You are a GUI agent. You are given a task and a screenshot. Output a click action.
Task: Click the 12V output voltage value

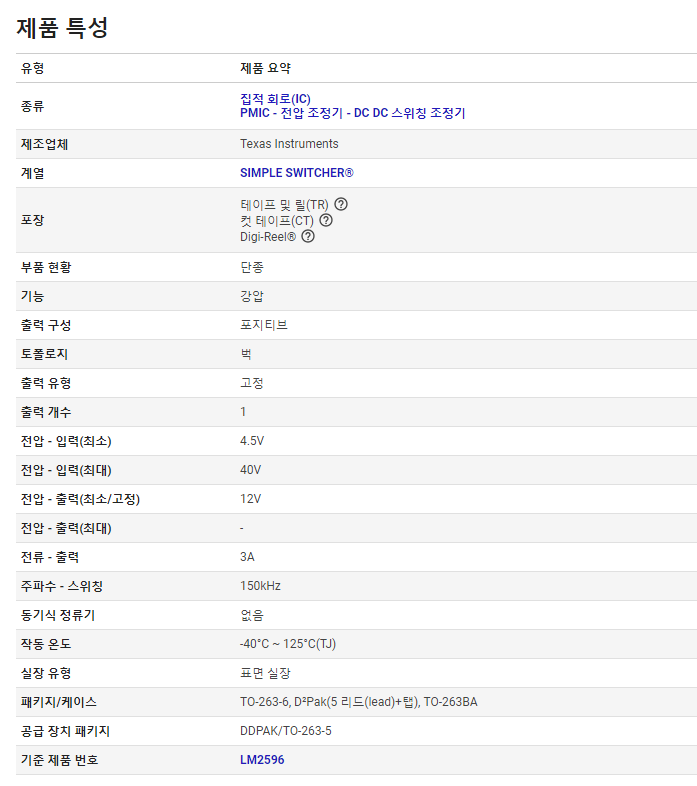(x=251, y=499)
